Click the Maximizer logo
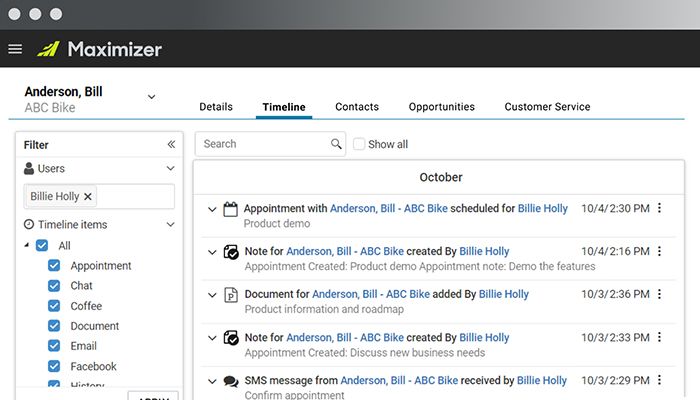This screenshot has width=700, height=400. tap(100, 49)
